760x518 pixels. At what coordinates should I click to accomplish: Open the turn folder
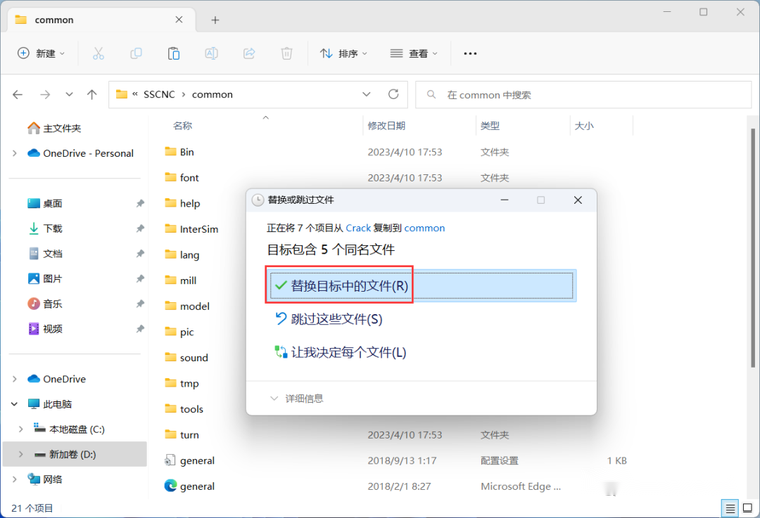point(182,435)
